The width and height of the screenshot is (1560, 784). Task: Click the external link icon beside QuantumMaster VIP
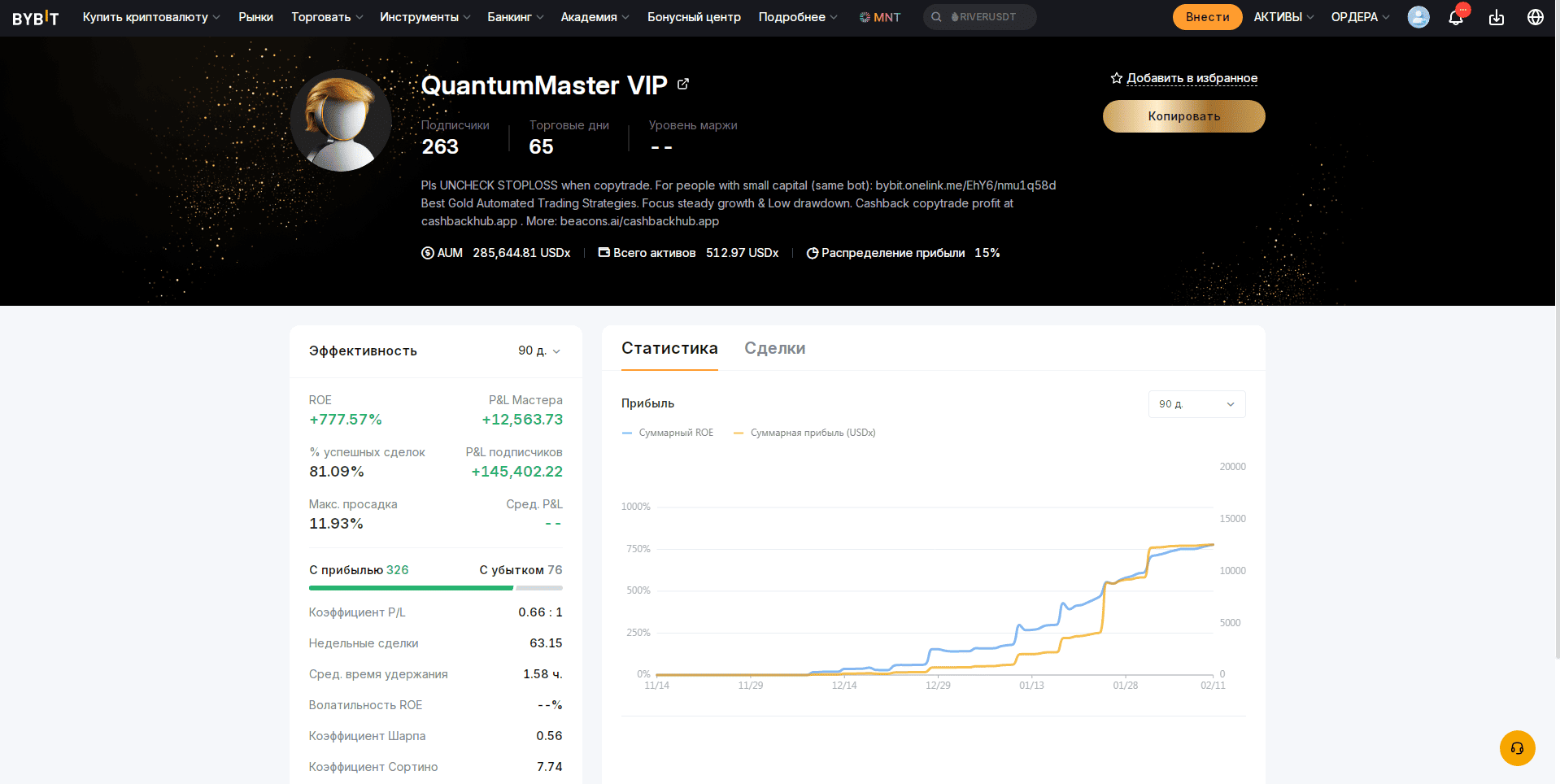coord(683,84)
